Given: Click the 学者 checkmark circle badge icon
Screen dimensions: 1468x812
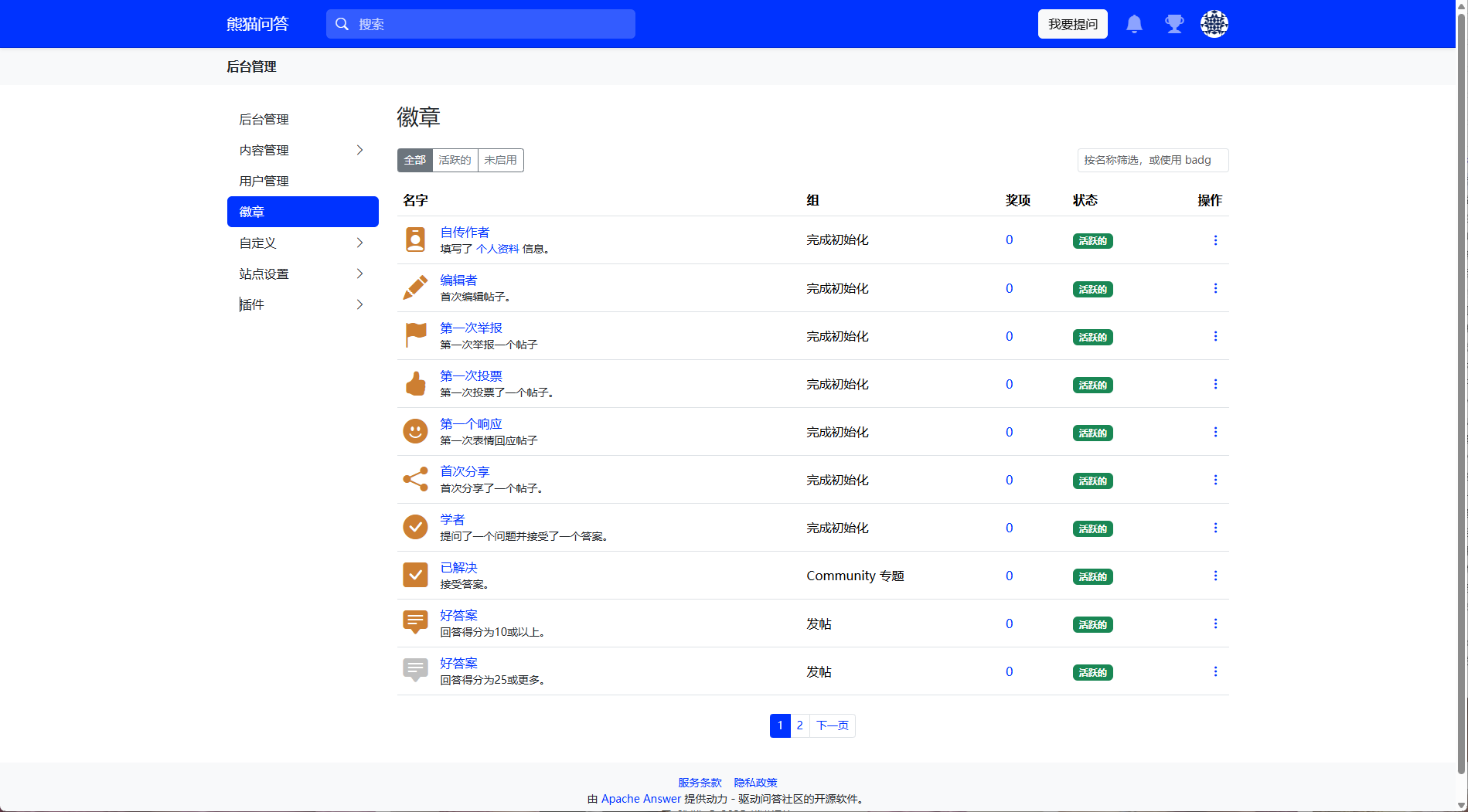Looking at the screenshot, I should [415, 527].
